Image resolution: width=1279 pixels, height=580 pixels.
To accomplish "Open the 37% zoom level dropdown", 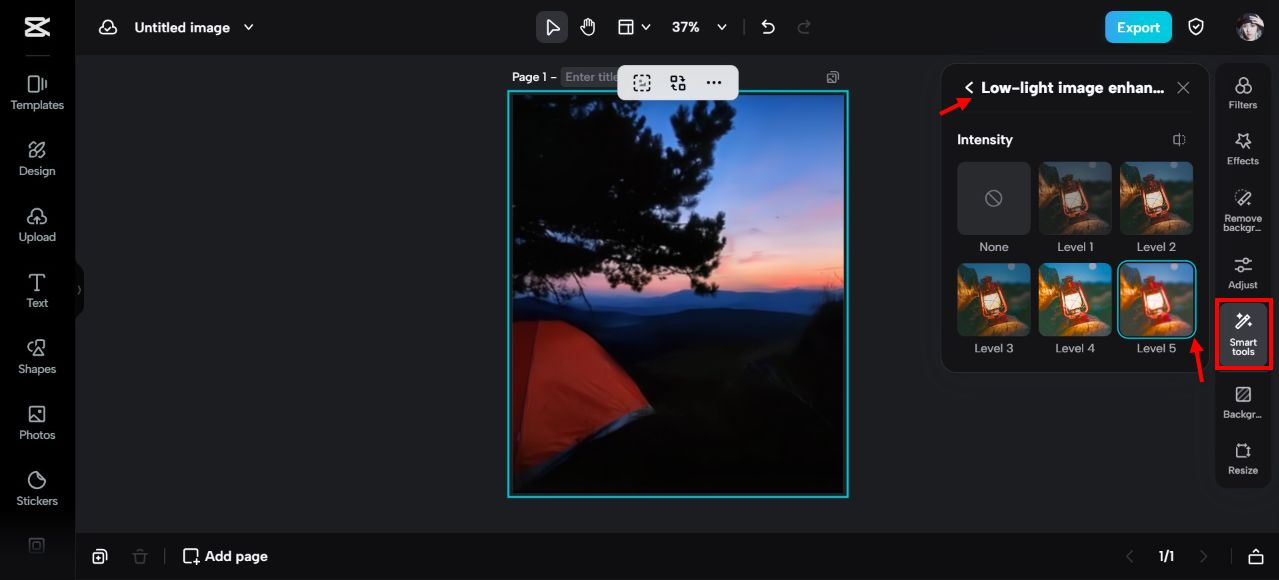I will [x=699, y=28].
